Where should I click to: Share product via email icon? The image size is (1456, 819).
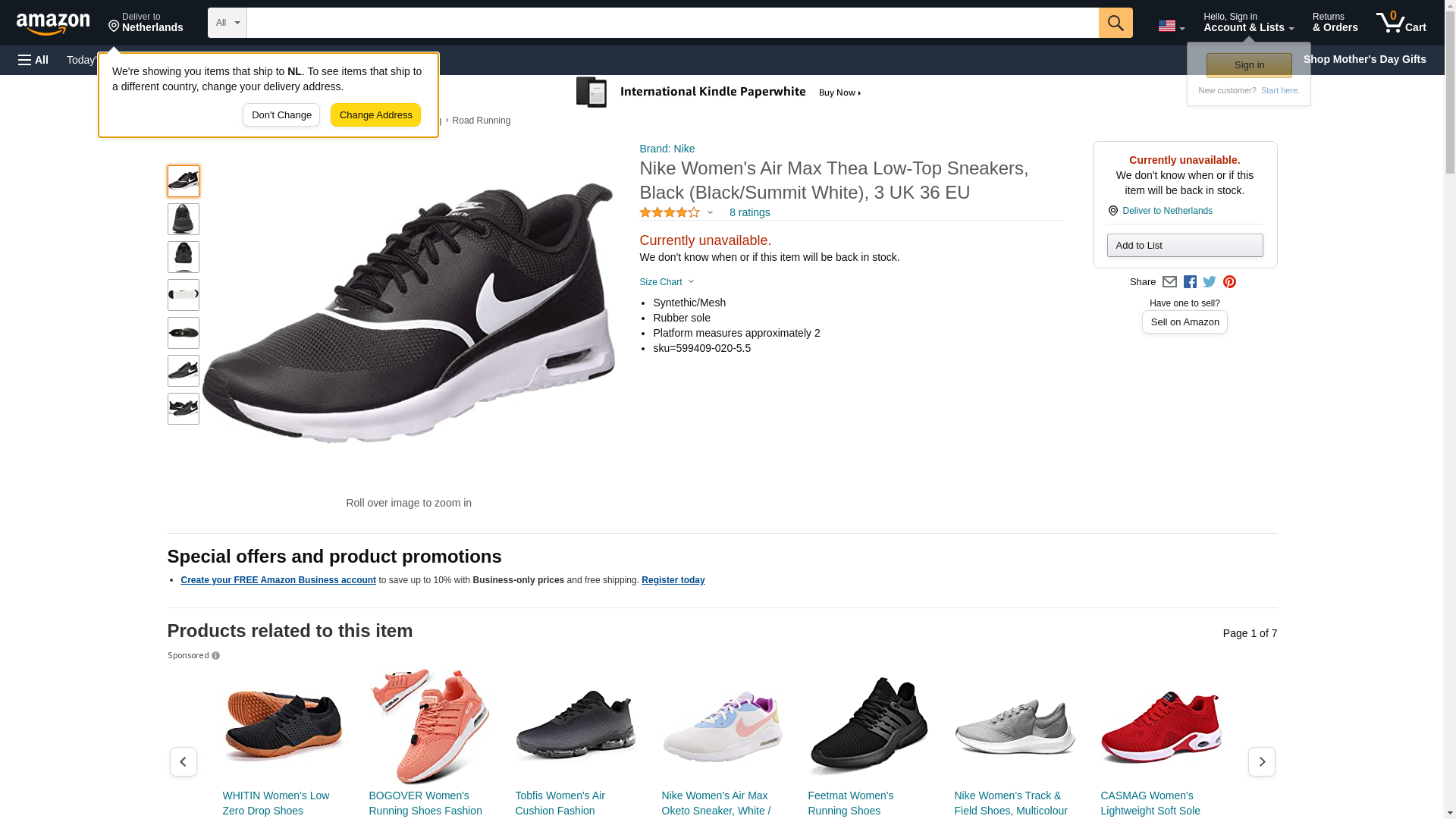point(1169,282)
